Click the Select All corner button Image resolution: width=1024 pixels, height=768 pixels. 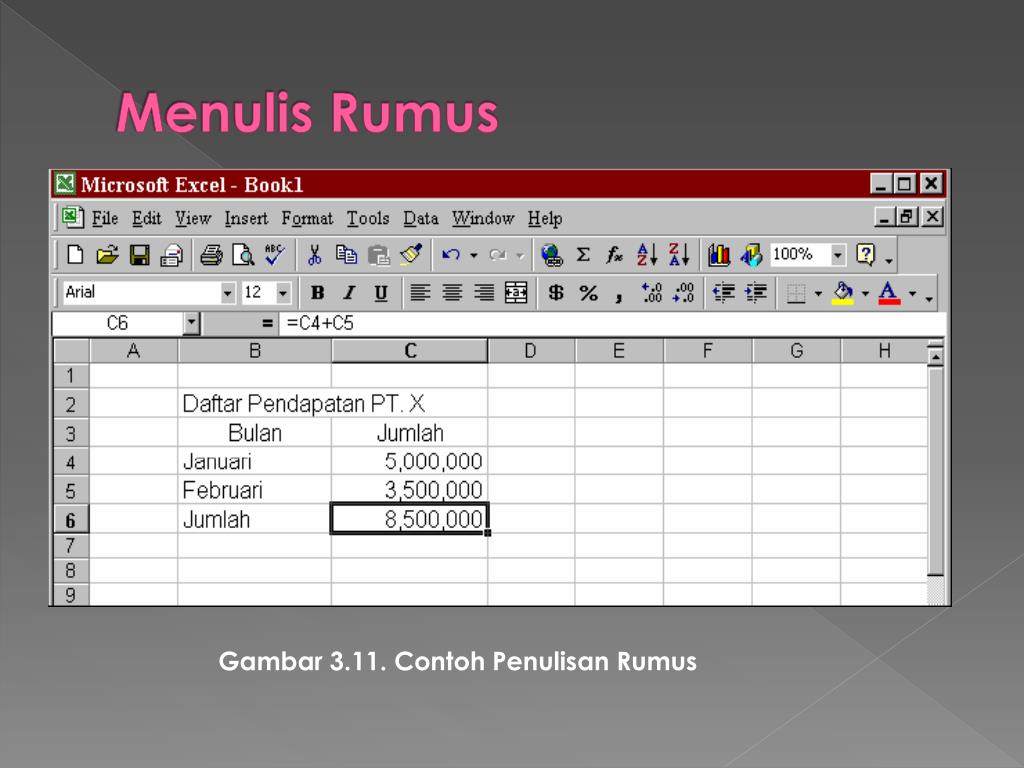[x=71, y=351]
